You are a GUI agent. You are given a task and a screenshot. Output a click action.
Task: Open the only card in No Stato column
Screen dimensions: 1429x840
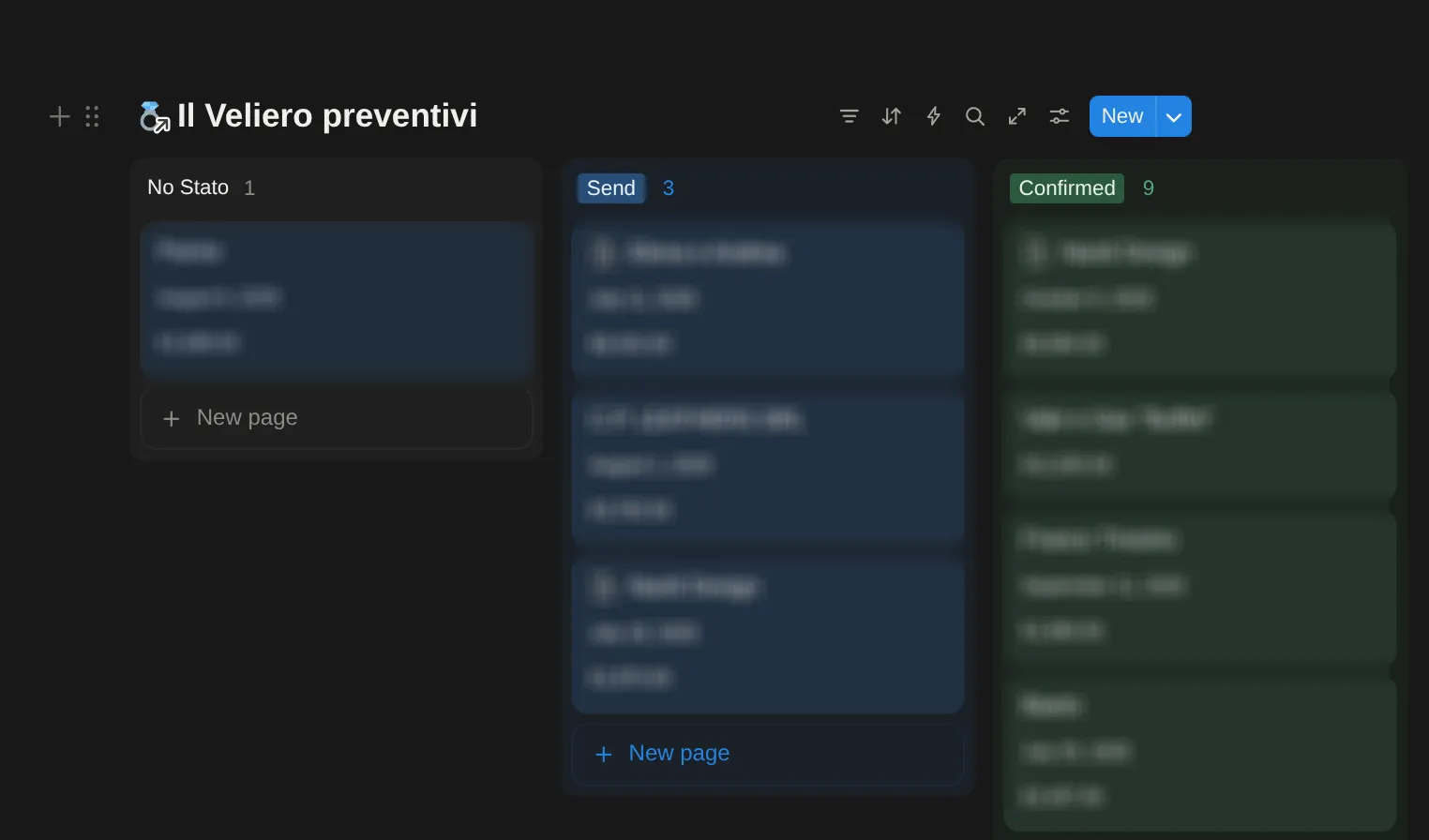337,298
